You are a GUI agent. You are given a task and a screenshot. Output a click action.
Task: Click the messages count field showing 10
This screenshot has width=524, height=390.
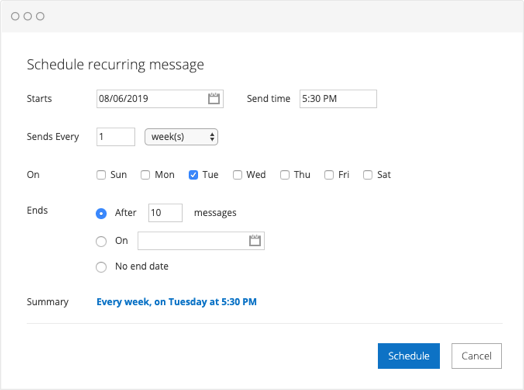(165, 213)
